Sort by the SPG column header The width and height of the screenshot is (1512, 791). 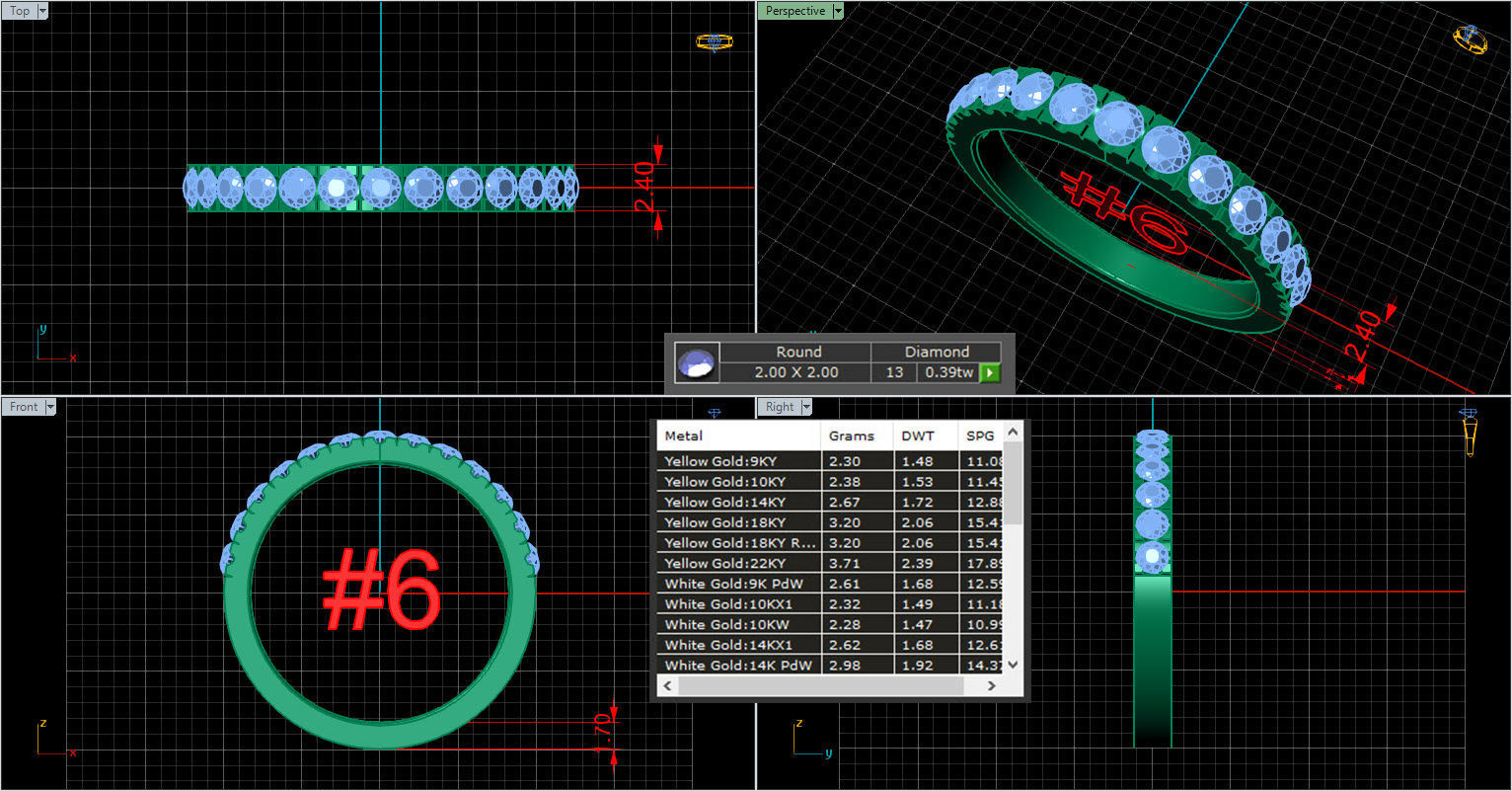[x=981, y=435]
